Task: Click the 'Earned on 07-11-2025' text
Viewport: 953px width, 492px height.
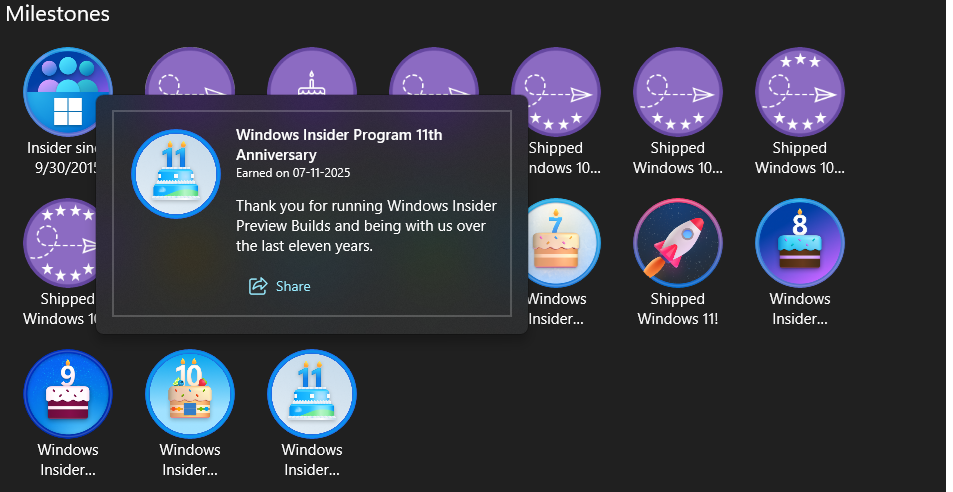Action: 293,173
